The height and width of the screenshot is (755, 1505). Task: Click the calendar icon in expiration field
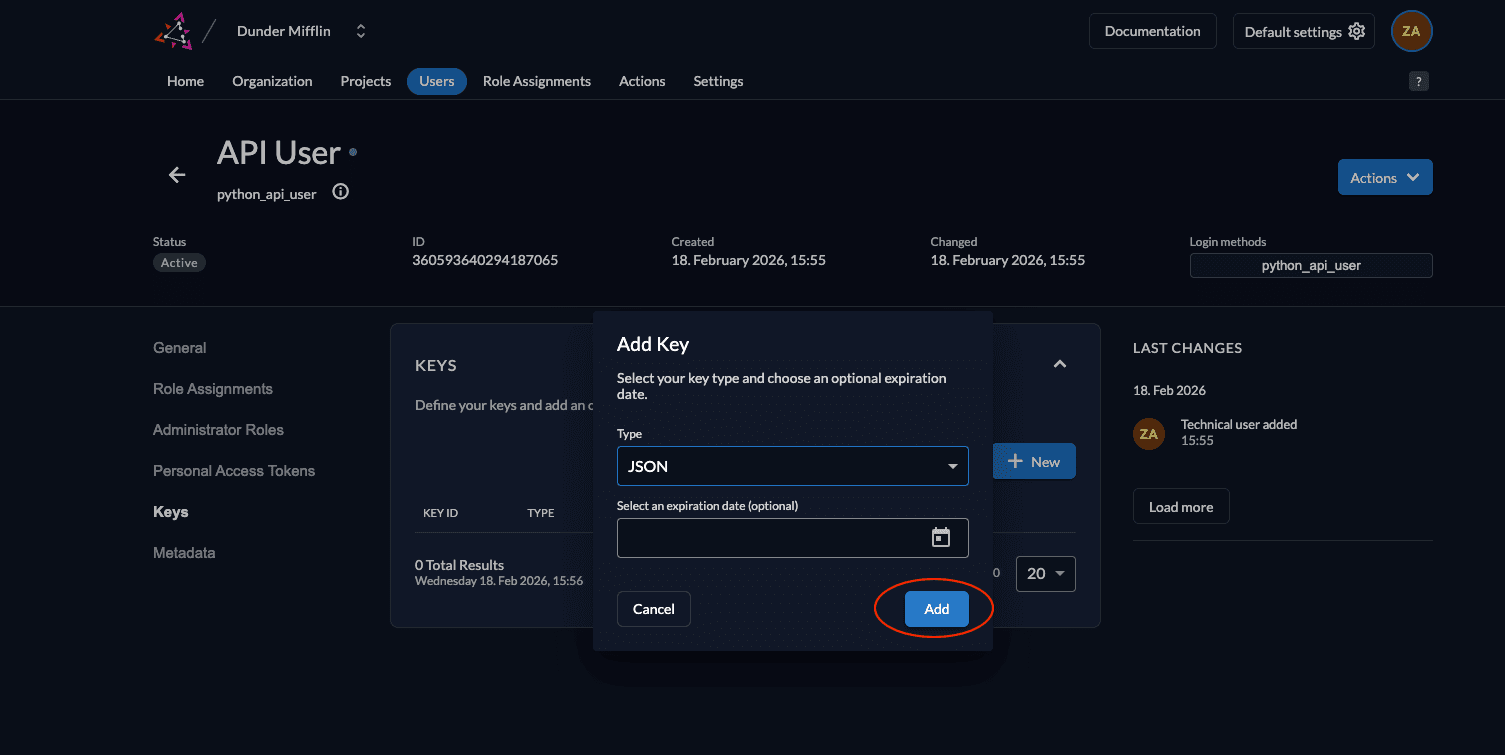click(x=940, y=538)
